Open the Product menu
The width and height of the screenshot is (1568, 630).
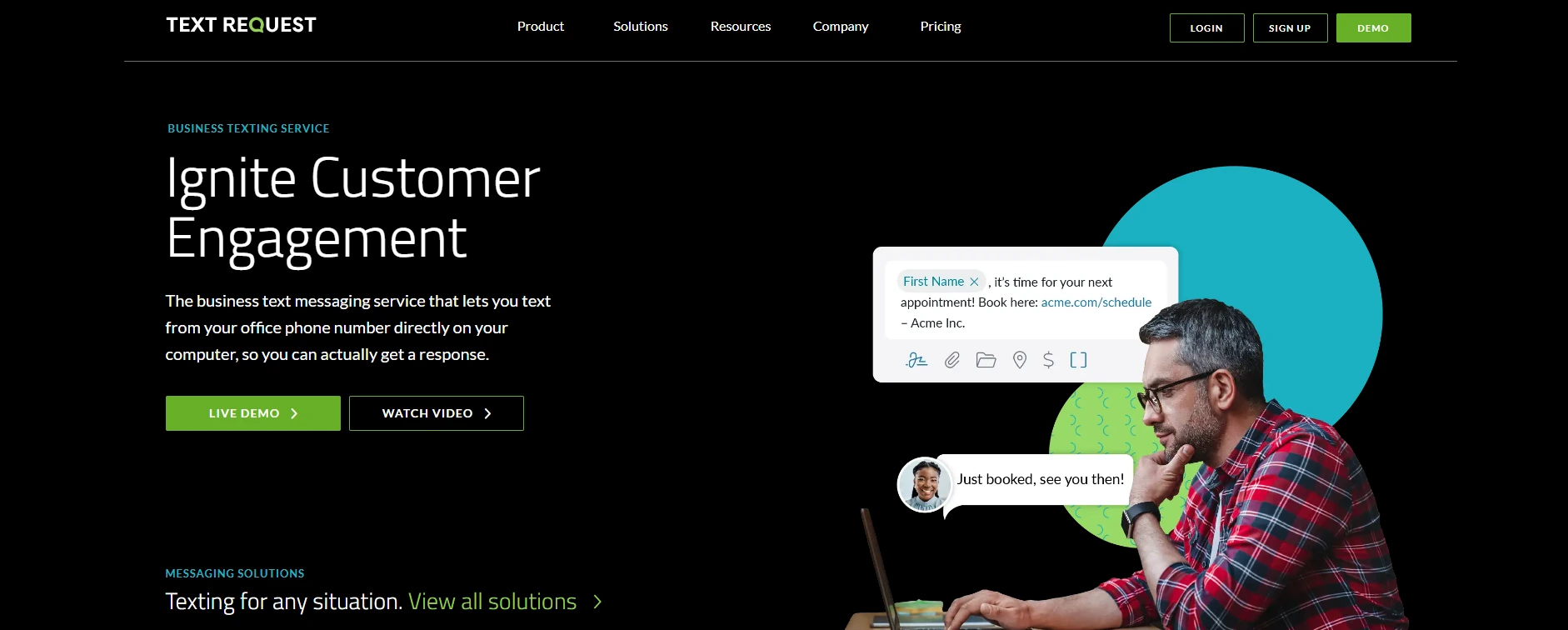[x=541, y=27]
